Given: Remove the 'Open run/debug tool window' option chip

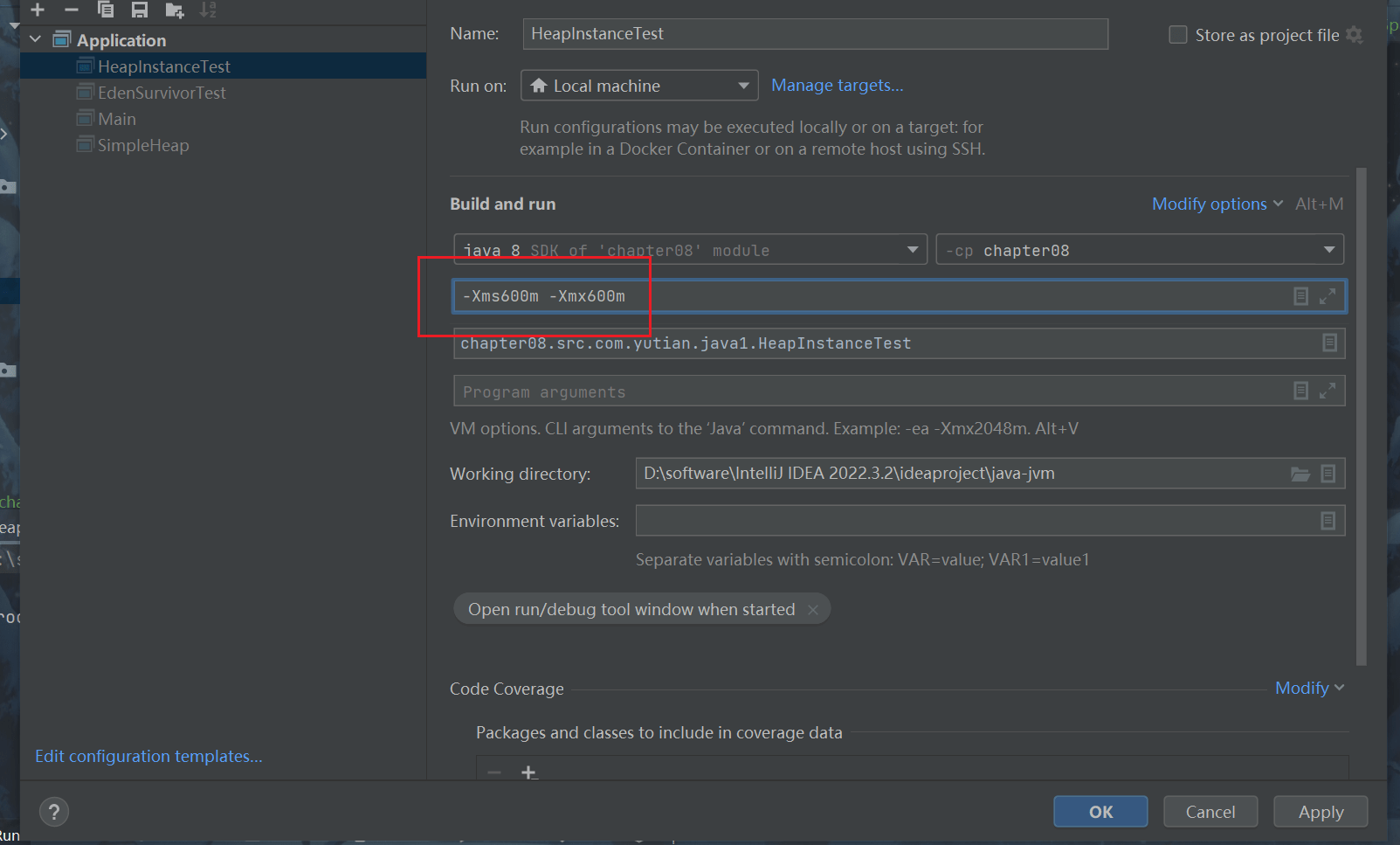Looking at the screenshot, I should (813, 610).
